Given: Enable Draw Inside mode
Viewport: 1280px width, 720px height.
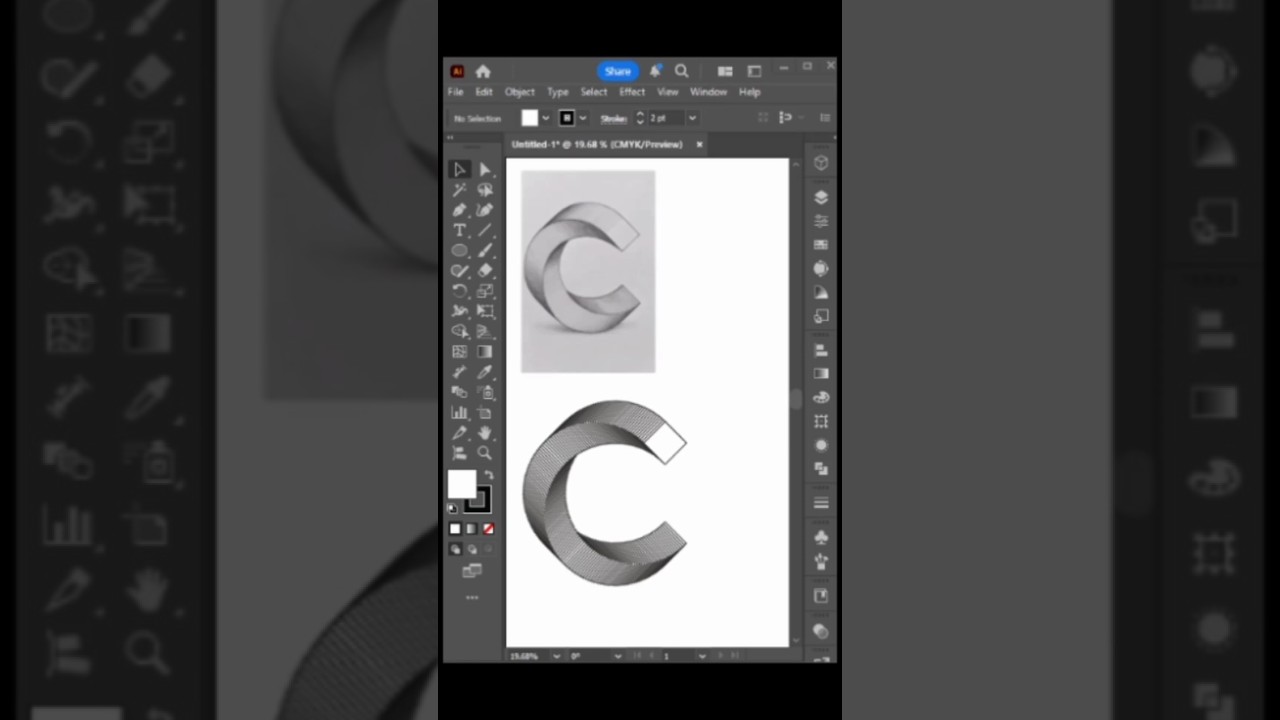Looking at the screenshot, I should coord(488,549).
